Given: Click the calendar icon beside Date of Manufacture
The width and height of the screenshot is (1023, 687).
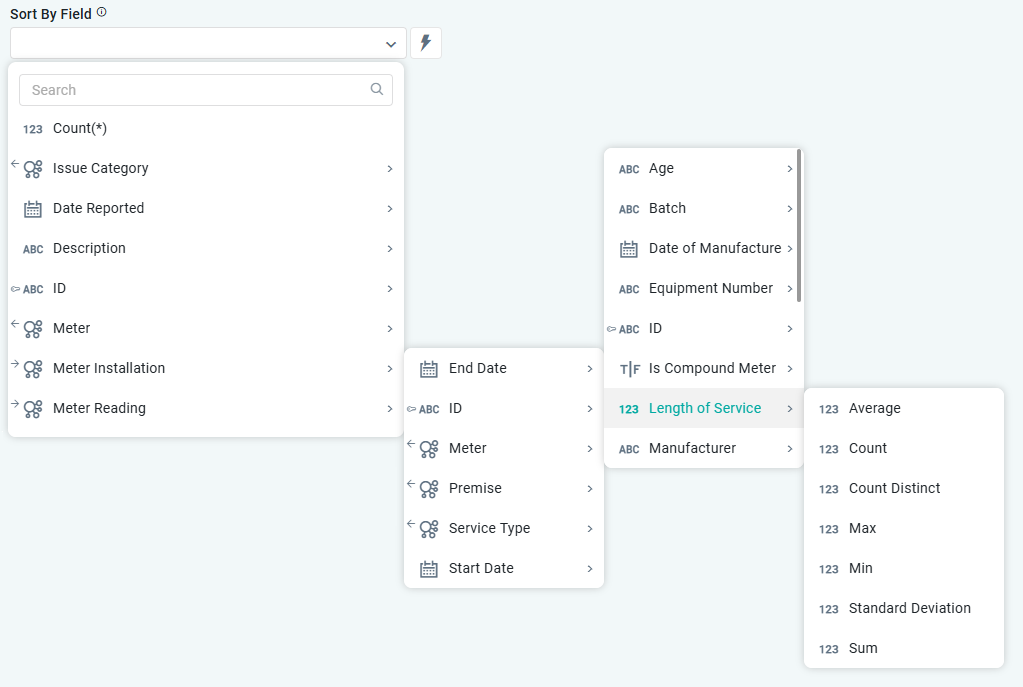Looking at the screenshot, I should (x=629, y=249).
